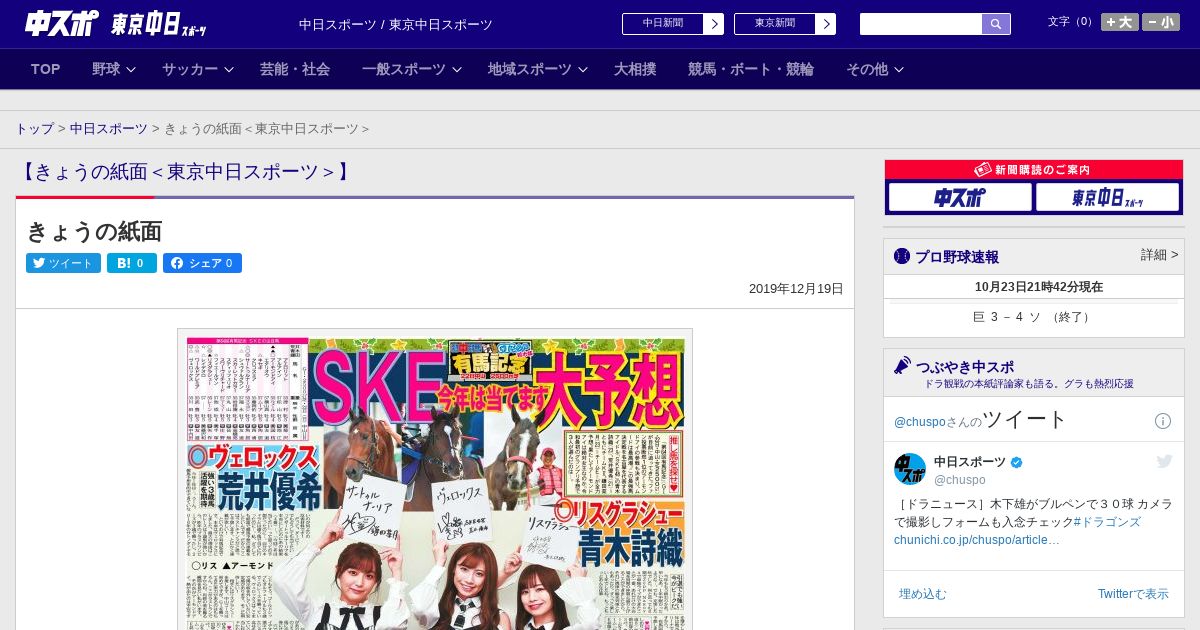The image size is (1200, 630).
Task: Click the arrow beside 東京新聞
Action: click(x=826, y=24)
